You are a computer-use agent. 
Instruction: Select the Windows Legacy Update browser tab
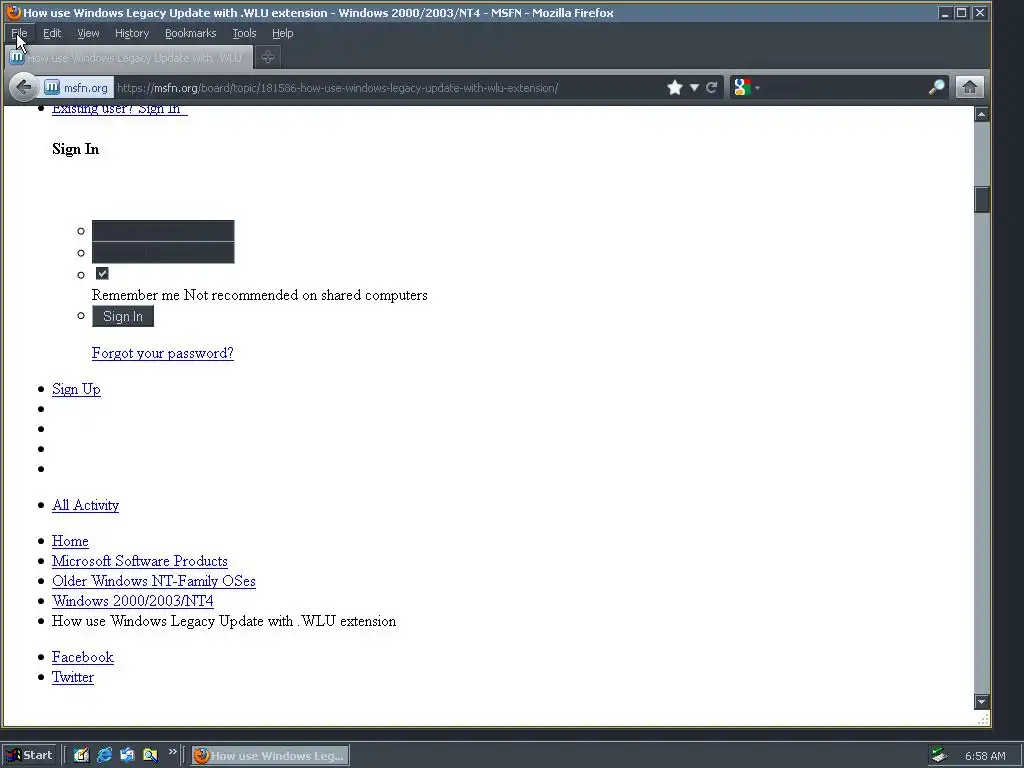pos(129,58)
